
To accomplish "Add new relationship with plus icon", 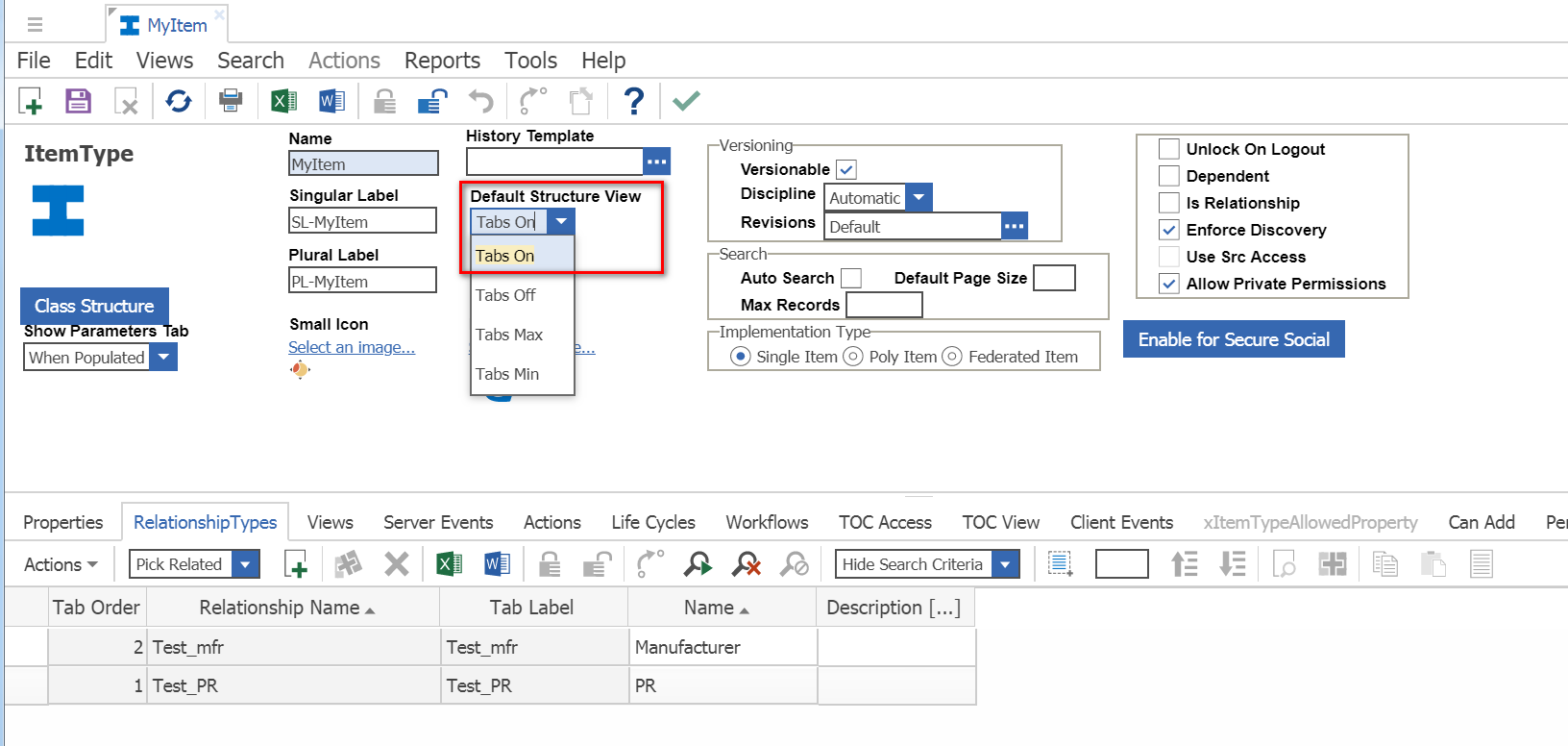I will 296,564.
